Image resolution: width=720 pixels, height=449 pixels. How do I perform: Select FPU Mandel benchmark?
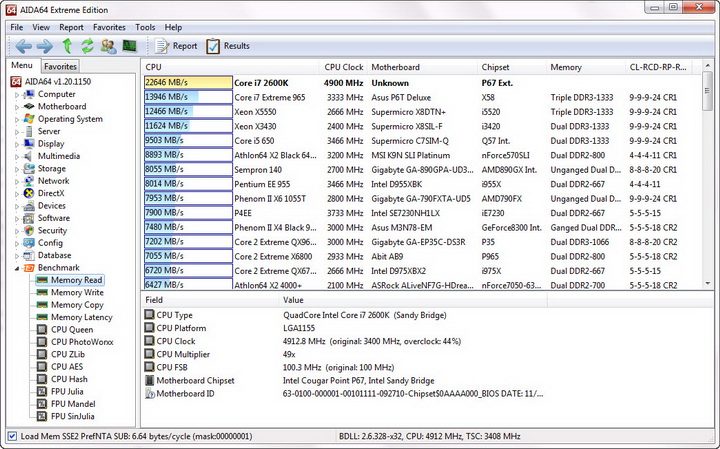[73, 404]
